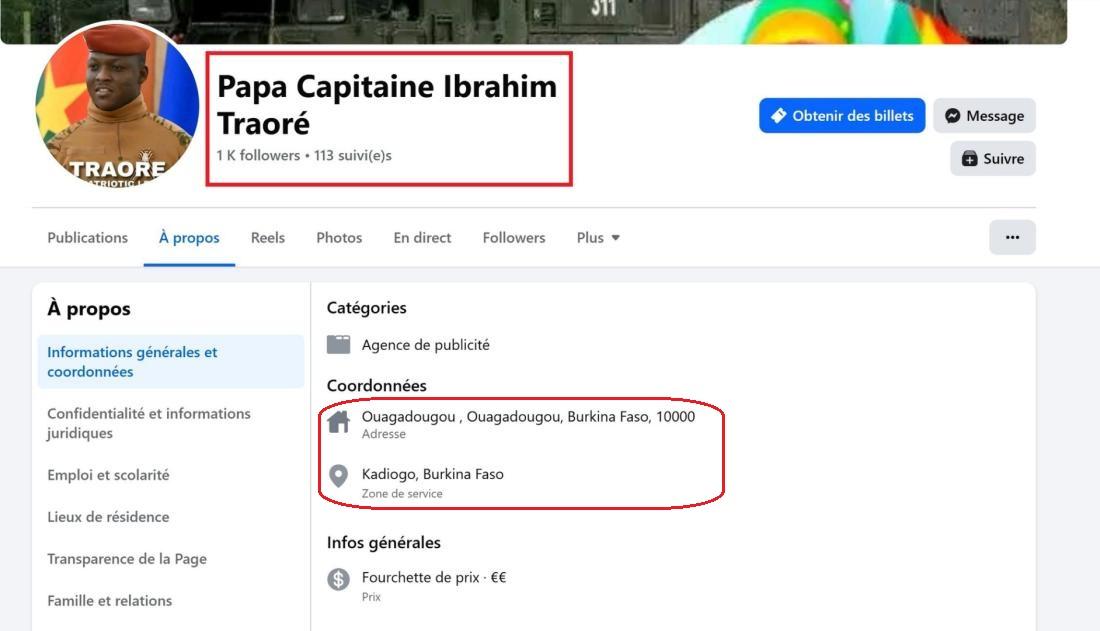This screenshot has width=1100, height=631.
Task: Click the page profile picture thumbnail
Action: click(x=116, y=107)
